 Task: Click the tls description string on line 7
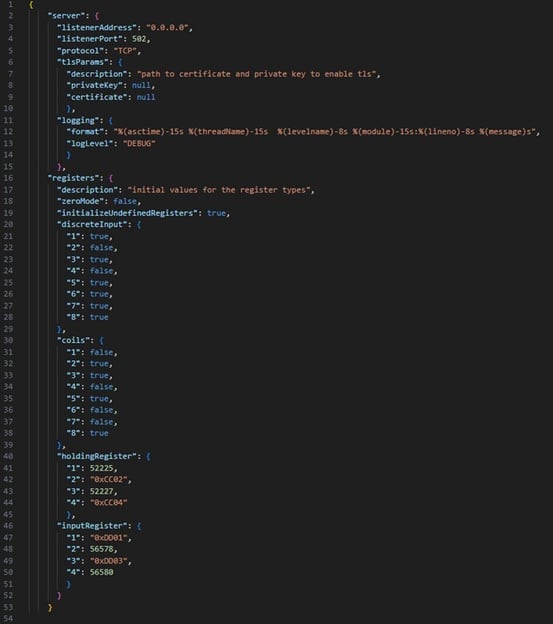[256, 74]
